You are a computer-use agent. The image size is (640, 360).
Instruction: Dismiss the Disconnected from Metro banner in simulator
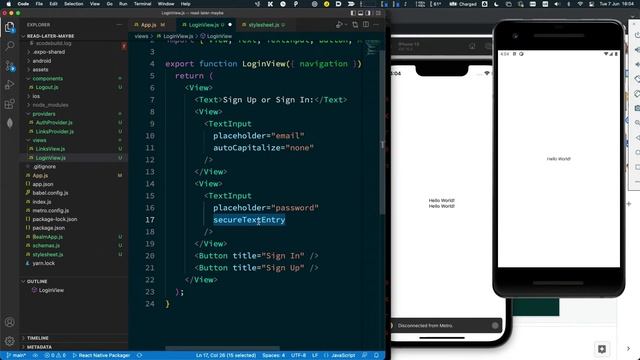point(495,326)
